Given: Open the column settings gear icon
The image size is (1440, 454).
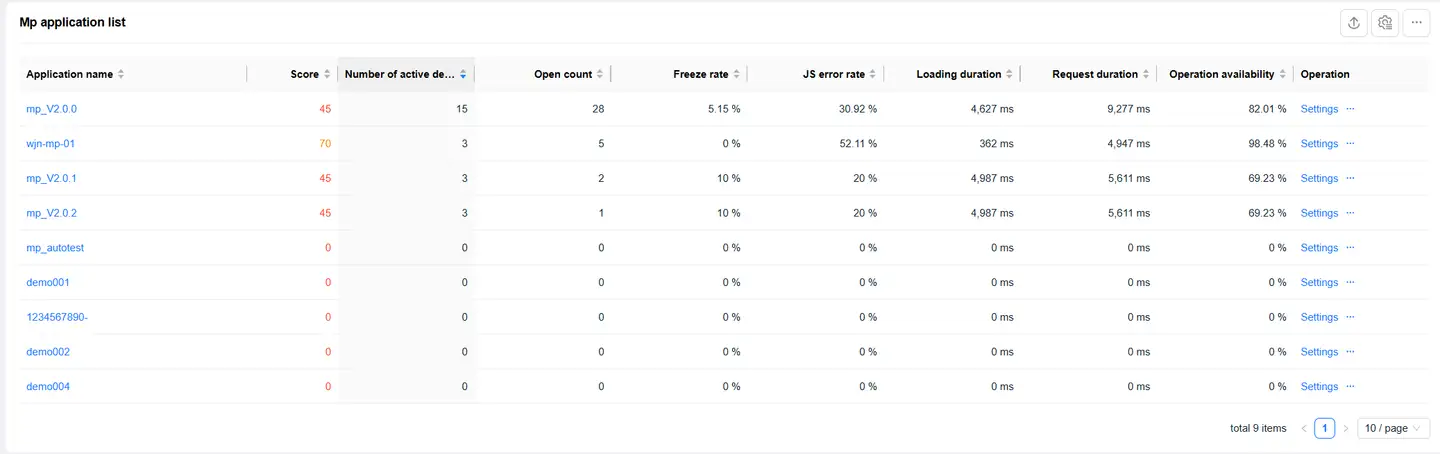Looking at the screenshot, I should coord(1385,23).
